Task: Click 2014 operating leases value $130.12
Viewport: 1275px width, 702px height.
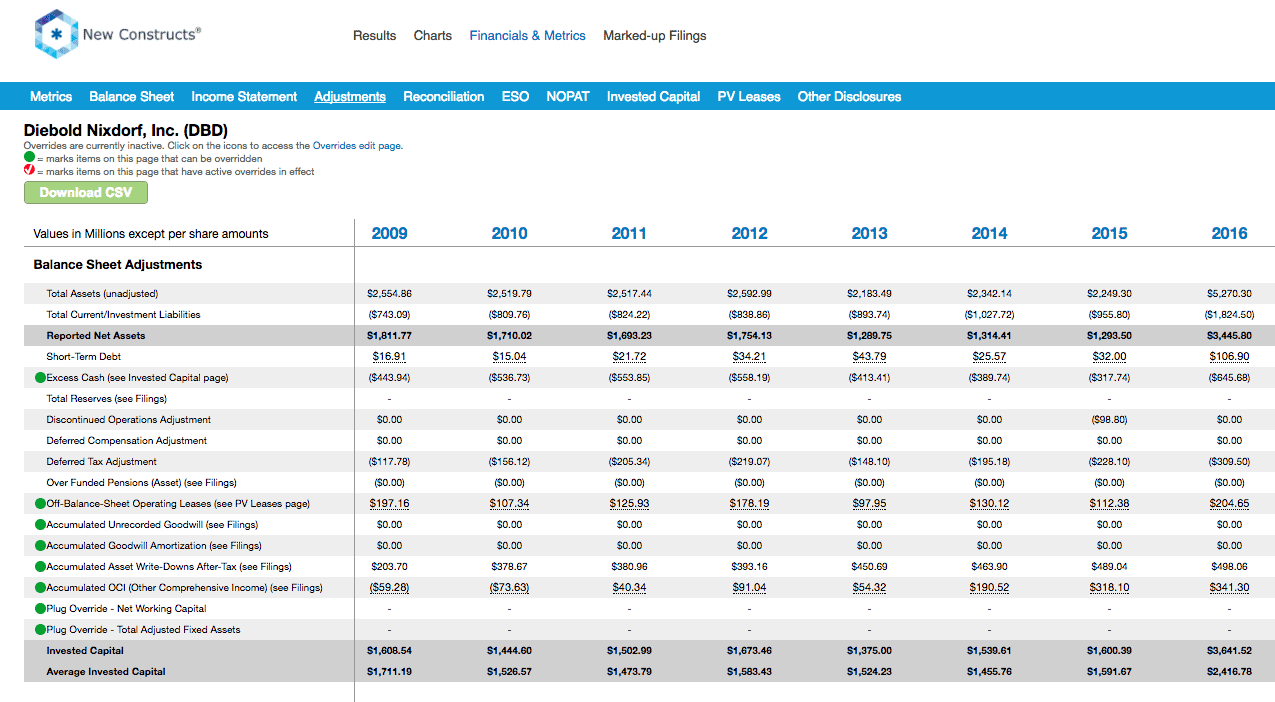Action: (x=990, y=504)
